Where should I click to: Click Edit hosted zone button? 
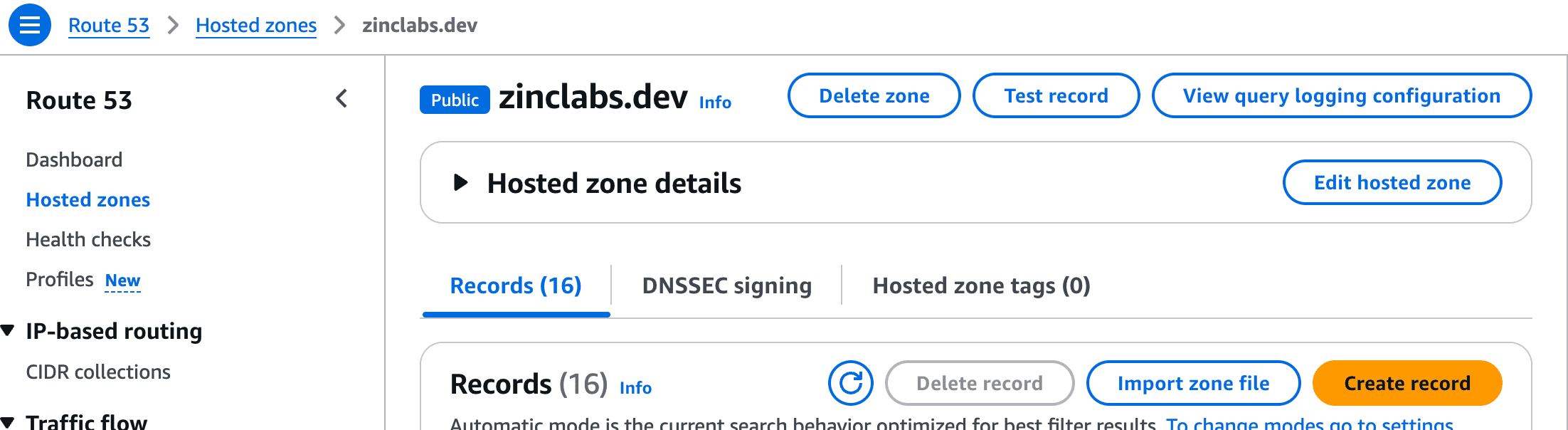[1392, 182]
